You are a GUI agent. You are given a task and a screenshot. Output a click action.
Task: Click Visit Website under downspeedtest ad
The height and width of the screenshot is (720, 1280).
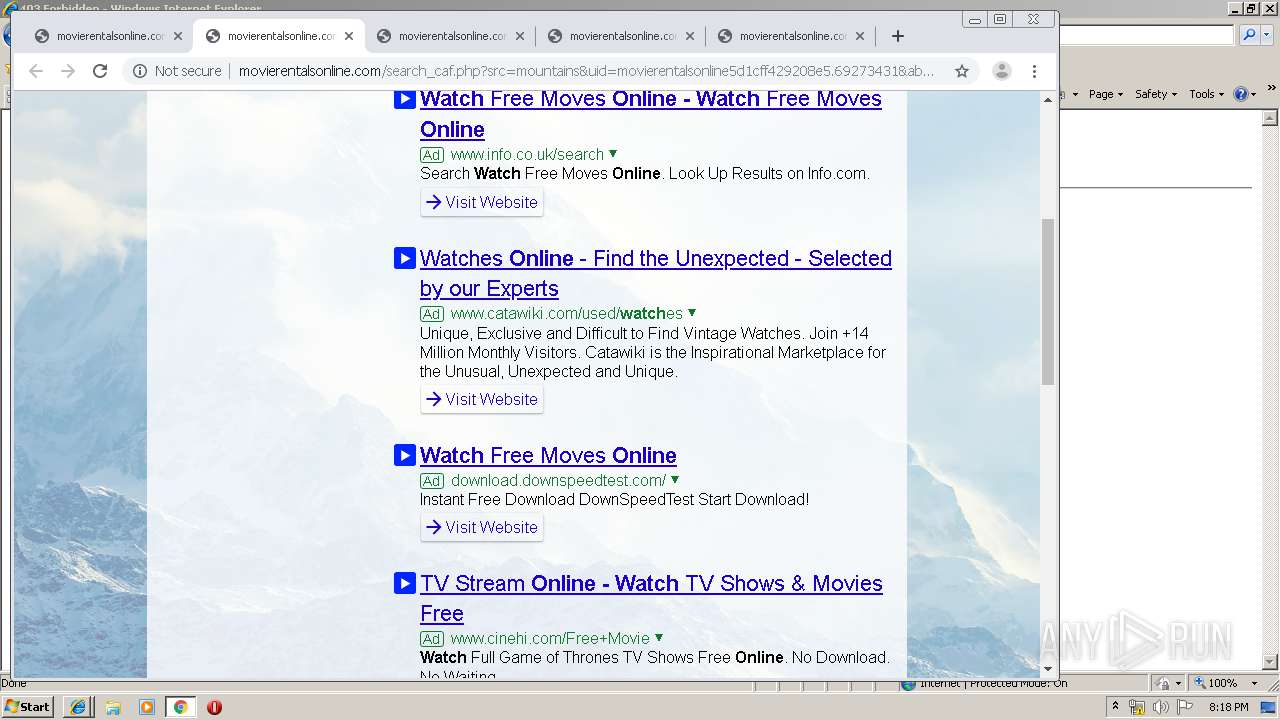[x=482, y=527]
